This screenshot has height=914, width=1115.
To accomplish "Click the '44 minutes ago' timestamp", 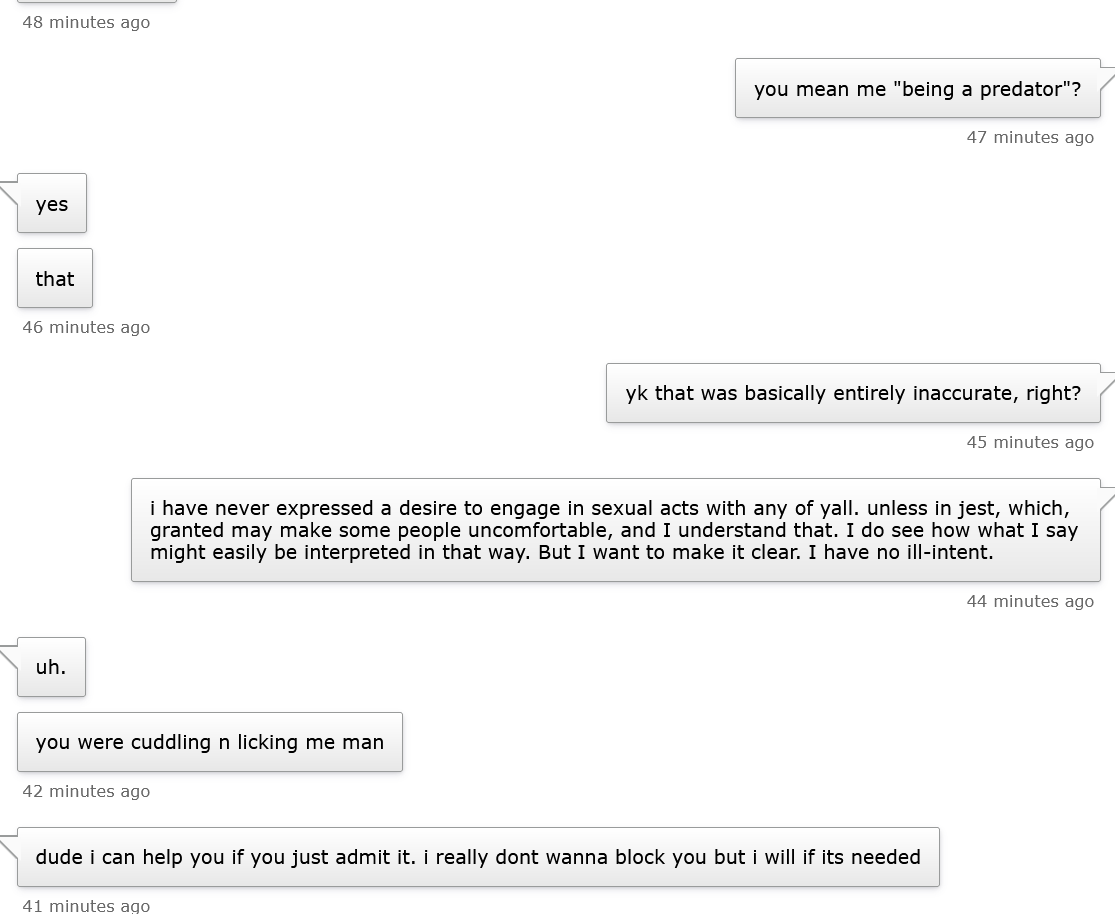I will pyautogui.click(x=1030, y=602).
